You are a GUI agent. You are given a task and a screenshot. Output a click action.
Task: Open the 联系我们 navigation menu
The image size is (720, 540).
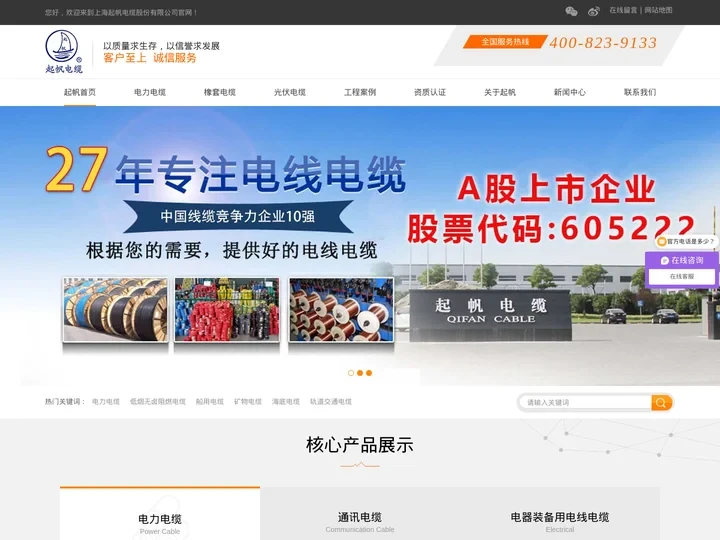tap(640, 92)
